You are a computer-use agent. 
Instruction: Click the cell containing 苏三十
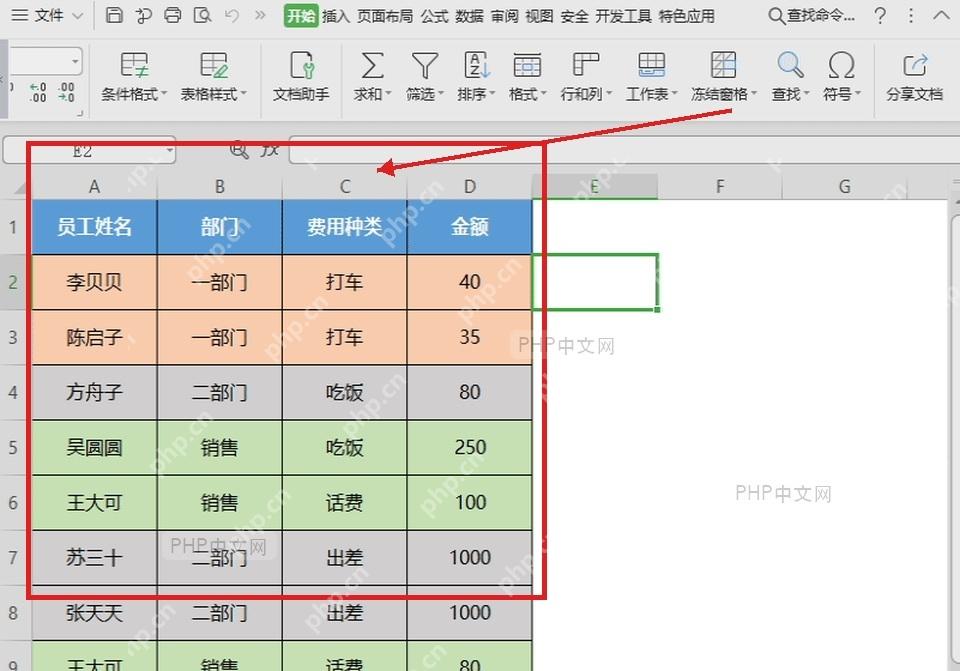pos(94,558)
